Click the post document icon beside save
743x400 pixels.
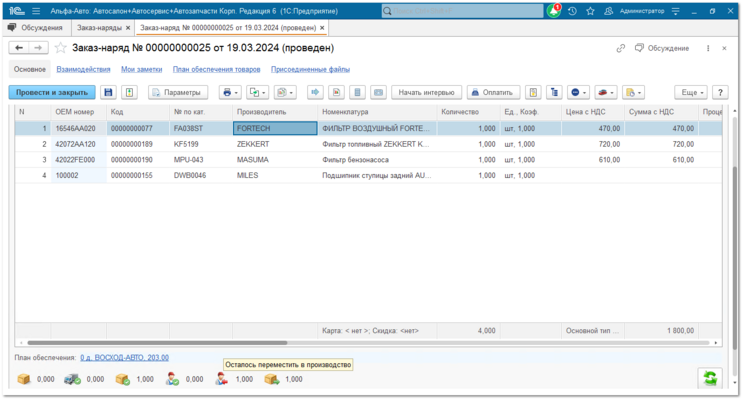(x=129, y=92)
